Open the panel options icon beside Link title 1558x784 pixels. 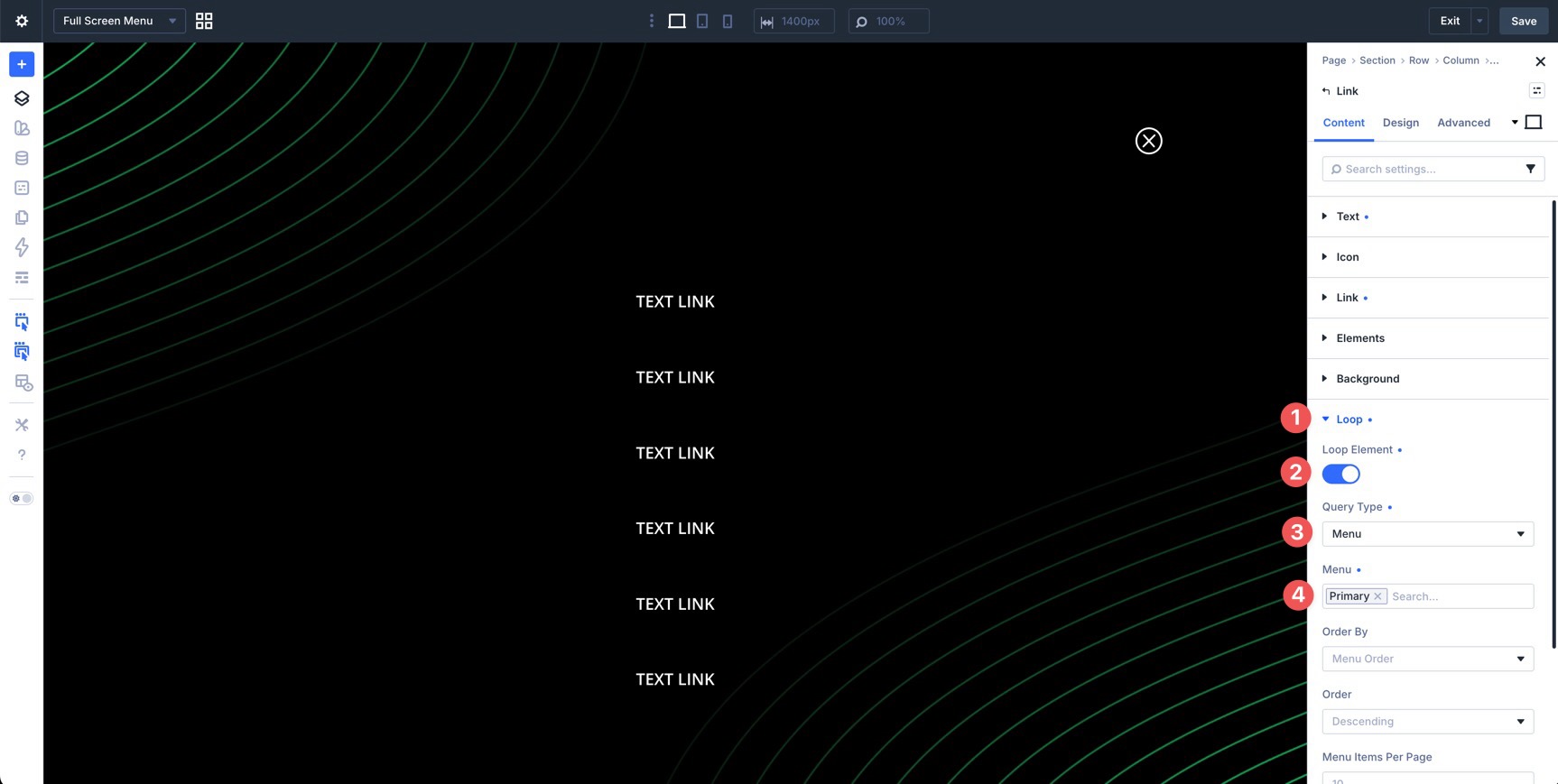point(1536,90)
